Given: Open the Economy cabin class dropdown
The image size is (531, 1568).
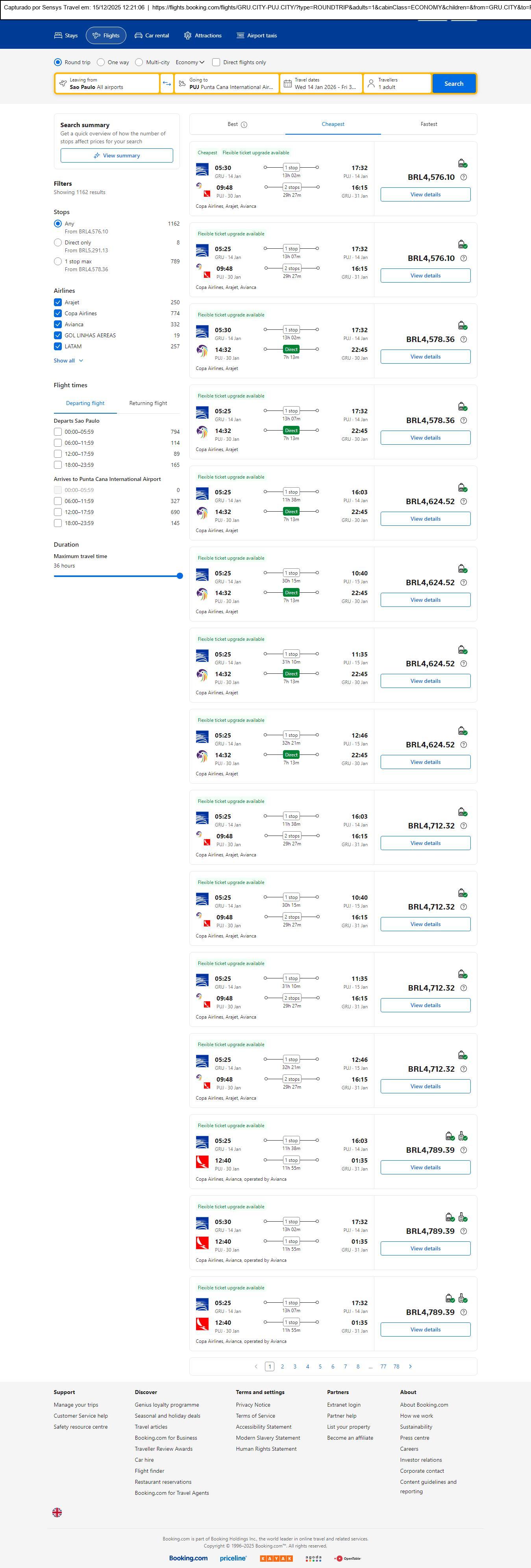Looking at the screenshot, I should click(x=189, y=62).
